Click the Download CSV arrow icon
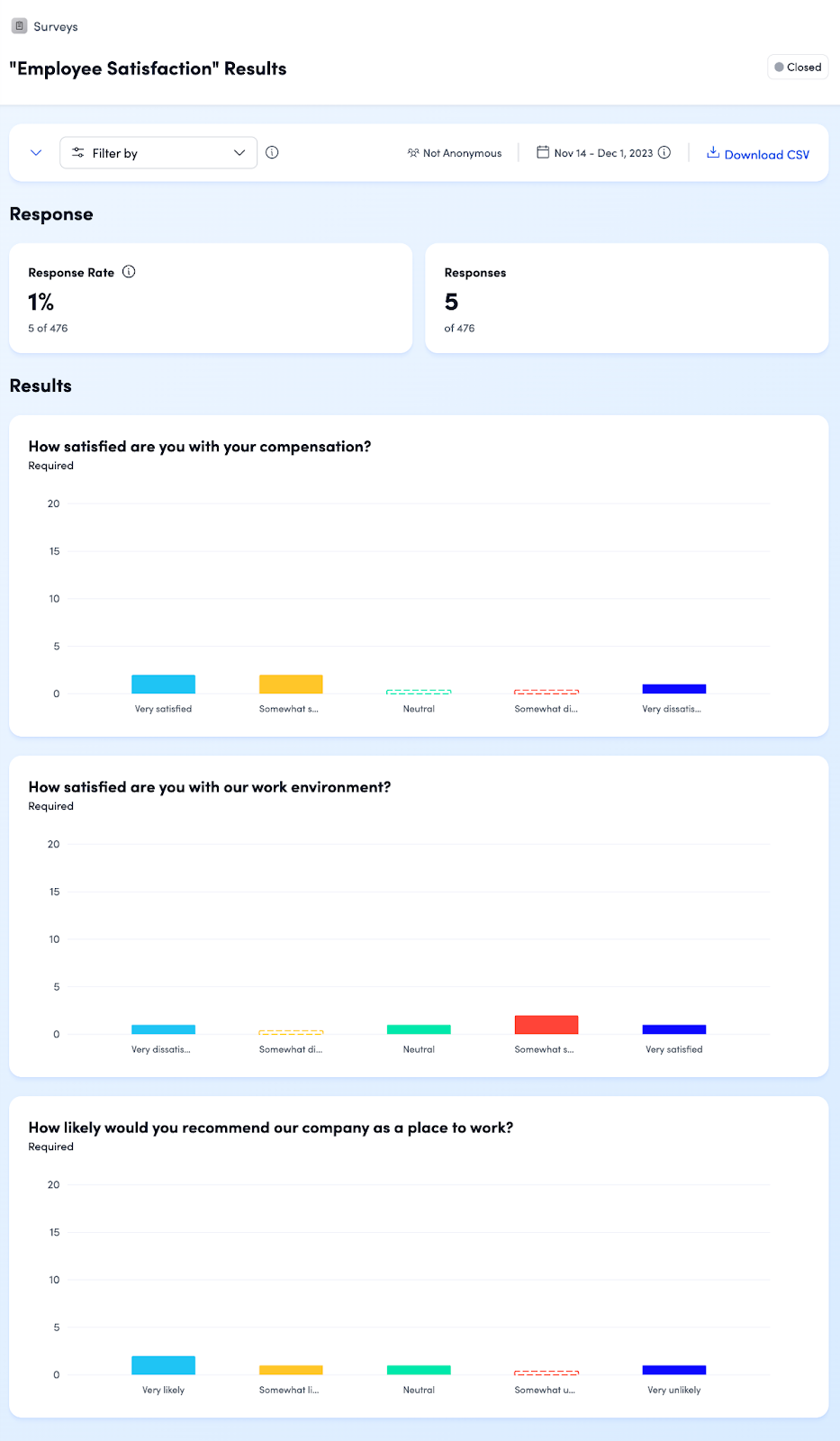Screen dimensions: 840x1441 [x=713, y=152]
